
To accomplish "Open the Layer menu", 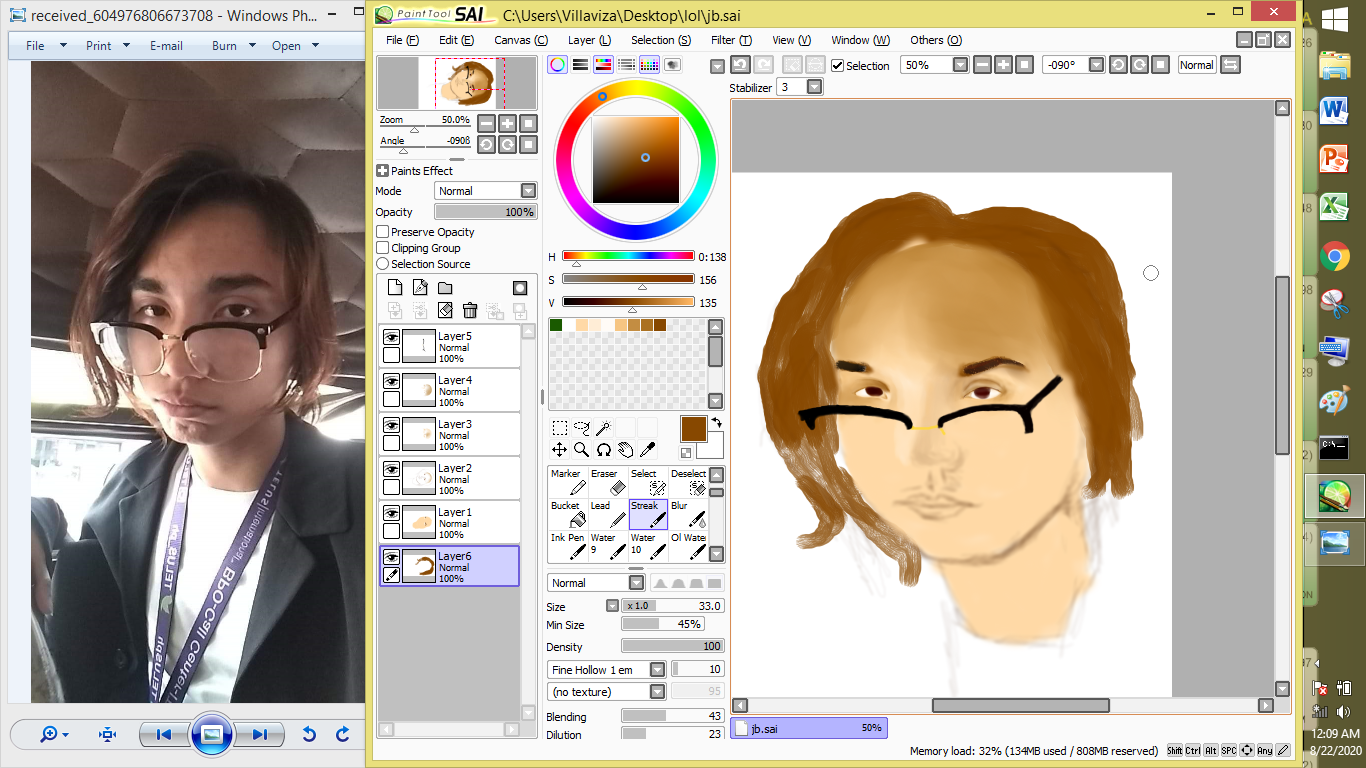I will point(589,40).
